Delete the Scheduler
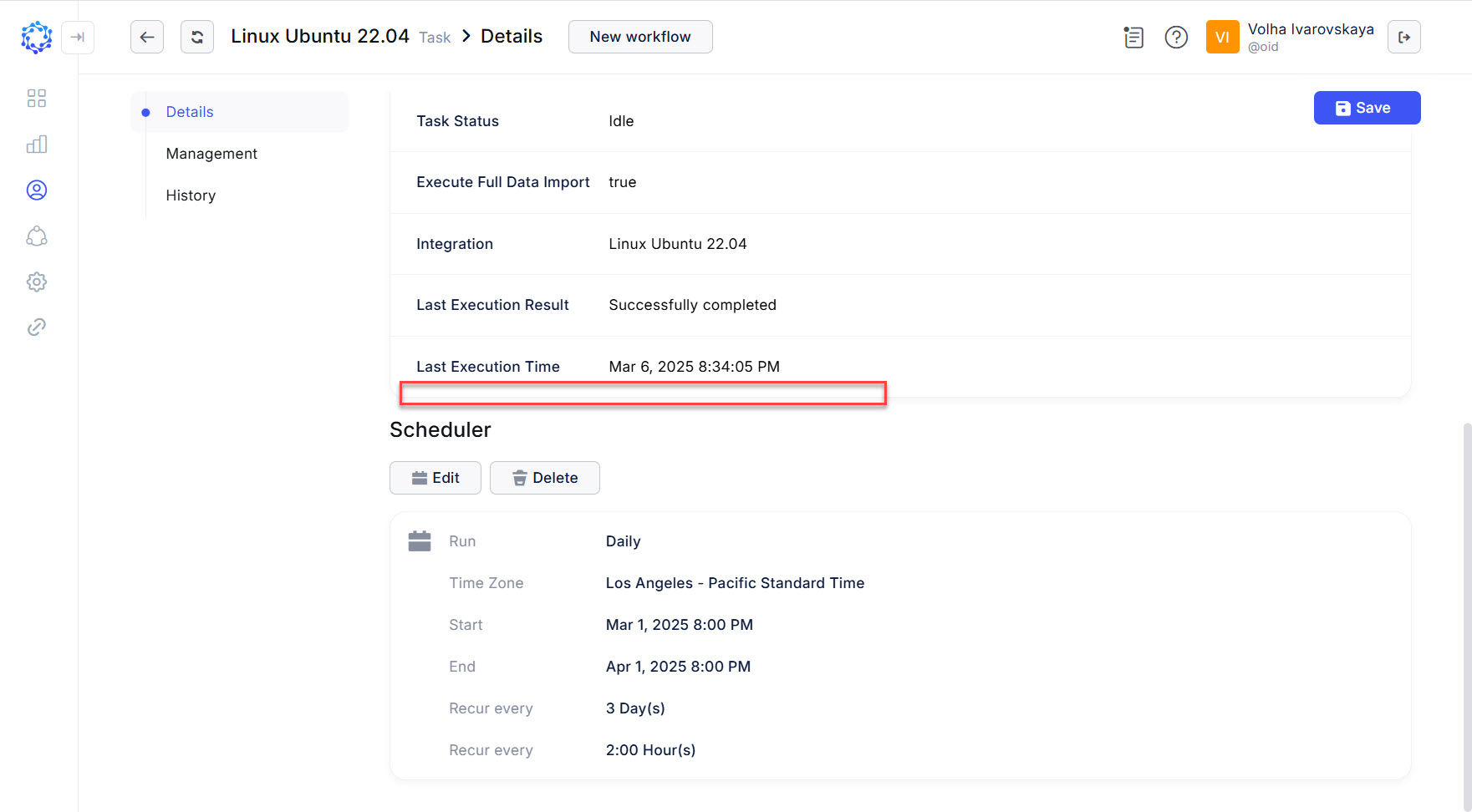This screenshot has width=1472, height=812. pyautogui.click(x=544, y=478)
